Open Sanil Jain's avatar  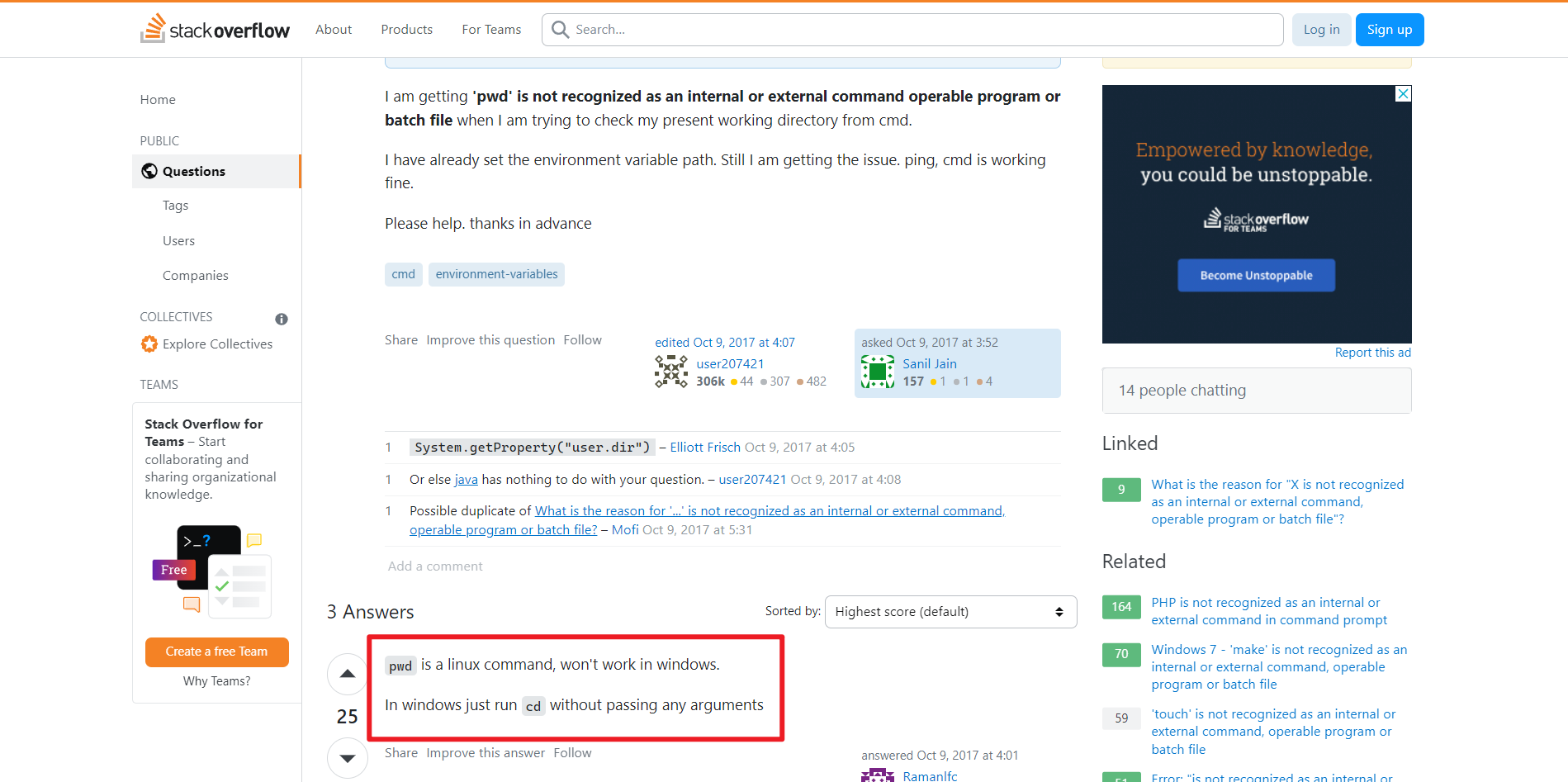[878, 372]
